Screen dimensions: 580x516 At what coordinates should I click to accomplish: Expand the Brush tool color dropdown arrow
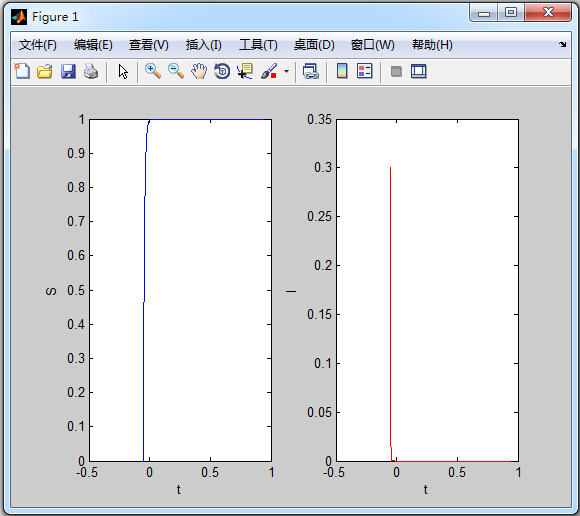click(x=286, y=71)
